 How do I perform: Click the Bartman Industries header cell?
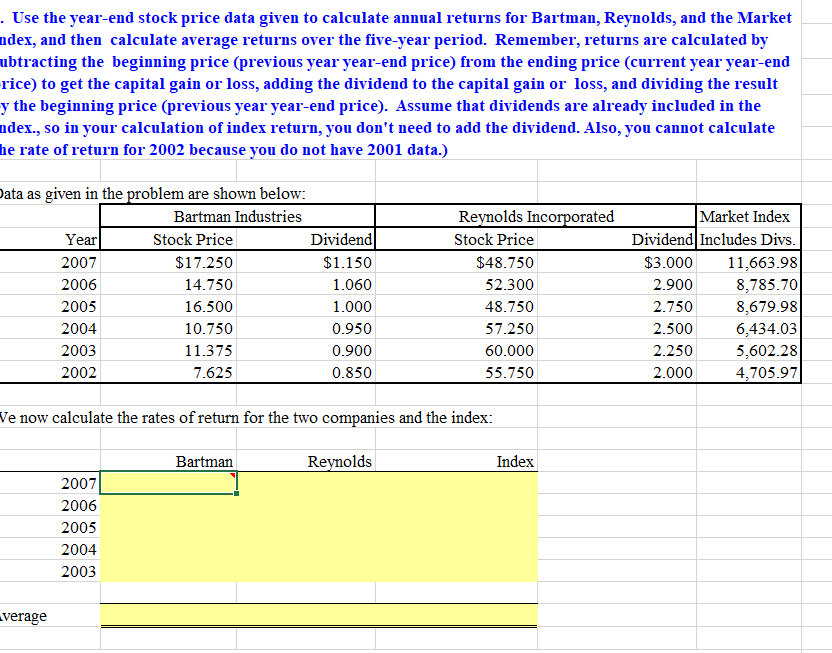point(237,217)
